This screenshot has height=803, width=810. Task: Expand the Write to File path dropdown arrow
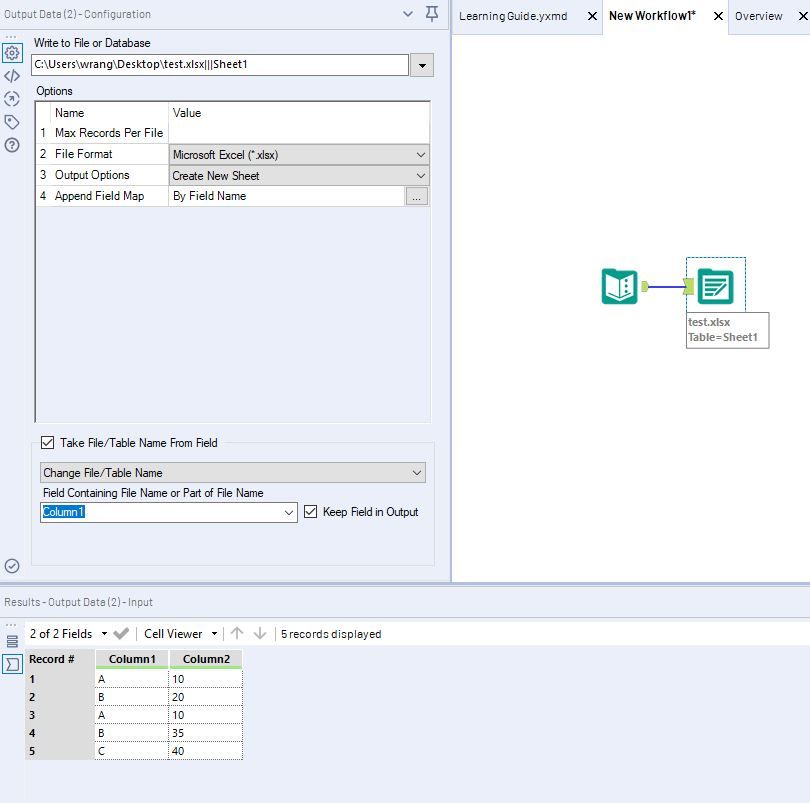(x=422, y=65)
